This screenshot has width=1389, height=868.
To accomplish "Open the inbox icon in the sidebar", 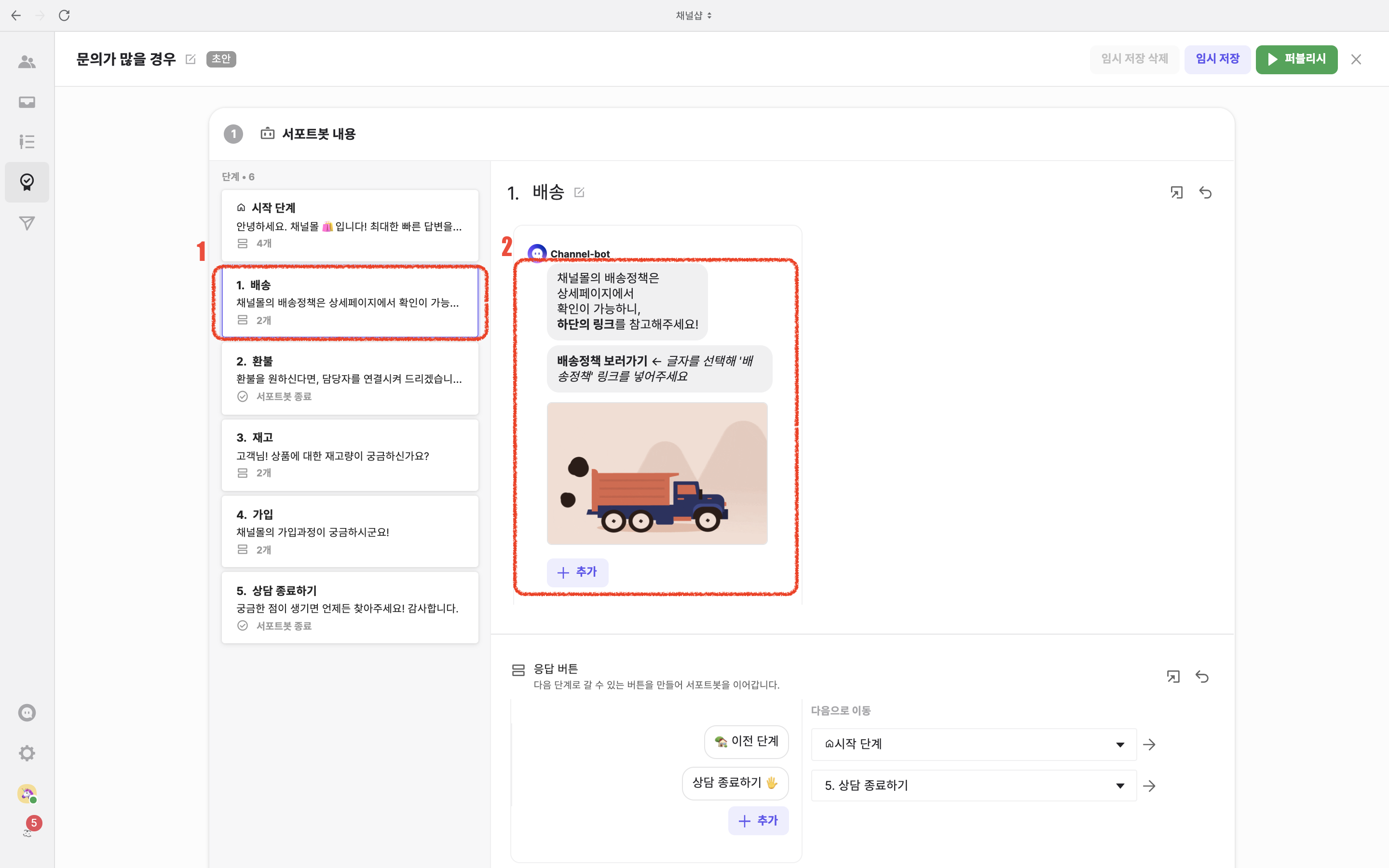I will click(x=27, y=102).
